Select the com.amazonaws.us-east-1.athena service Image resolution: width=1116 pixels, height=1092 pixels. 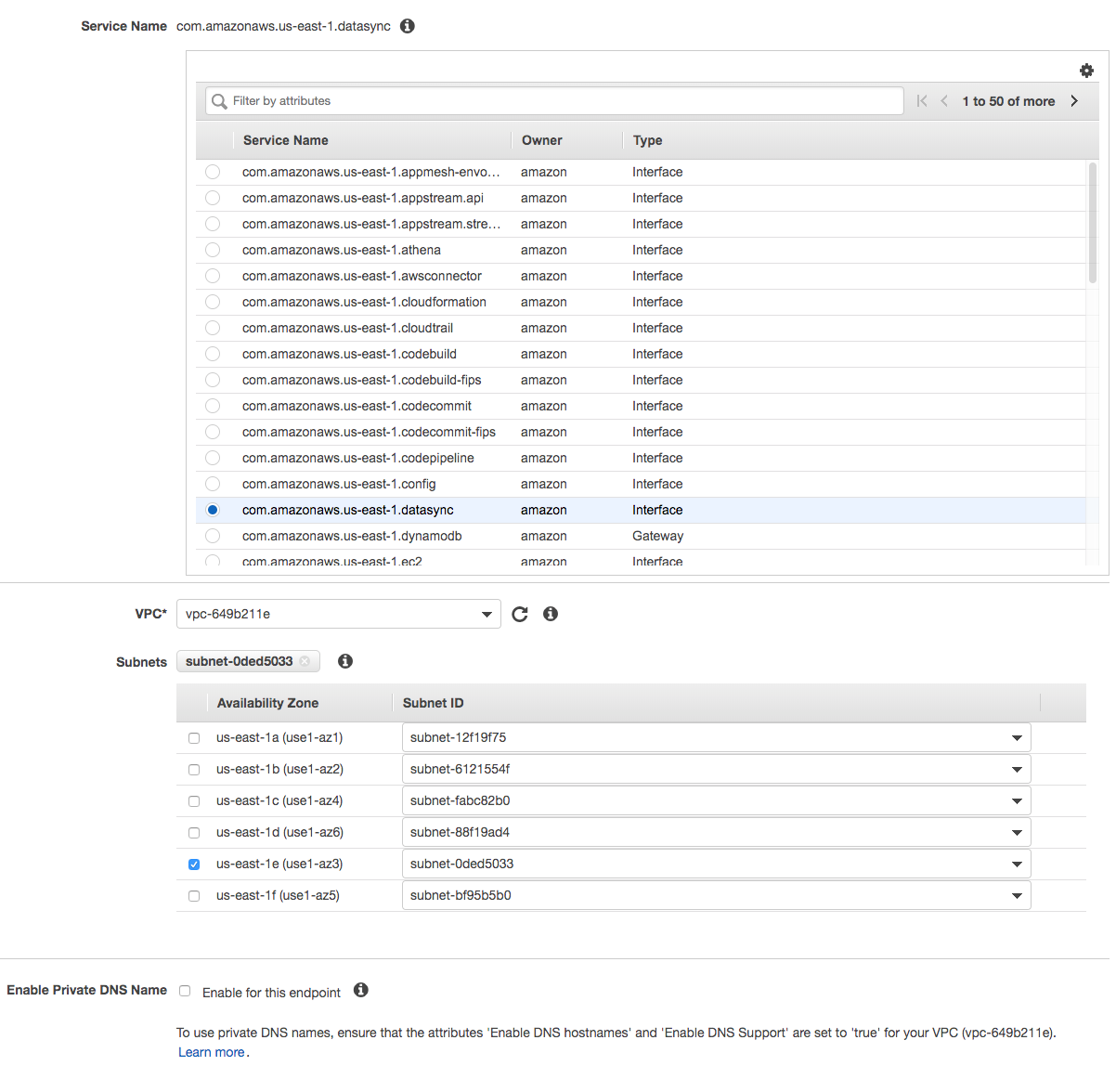(x=212, y=250)
